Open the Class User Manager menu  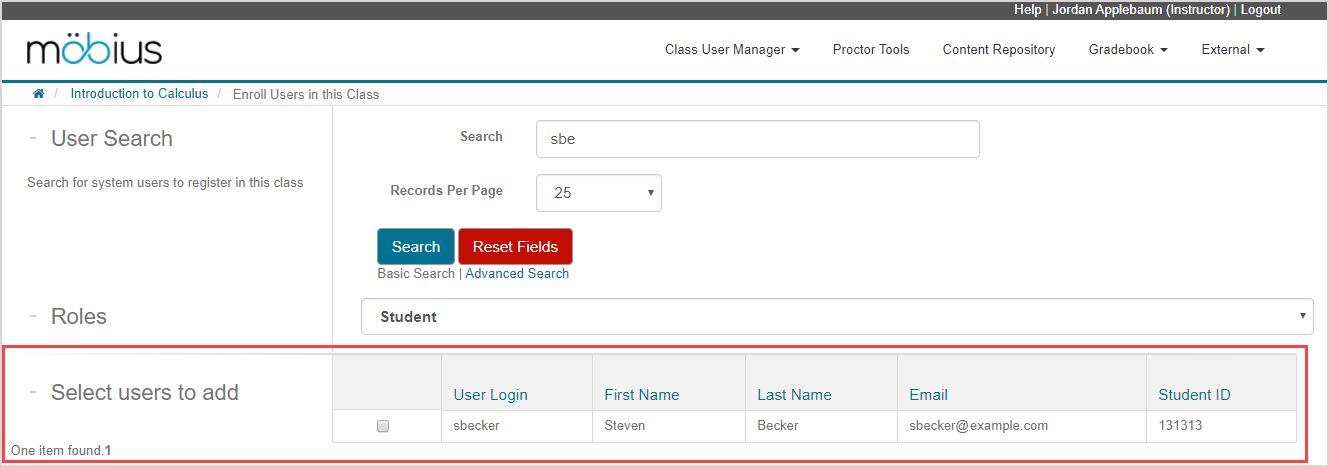731,50
